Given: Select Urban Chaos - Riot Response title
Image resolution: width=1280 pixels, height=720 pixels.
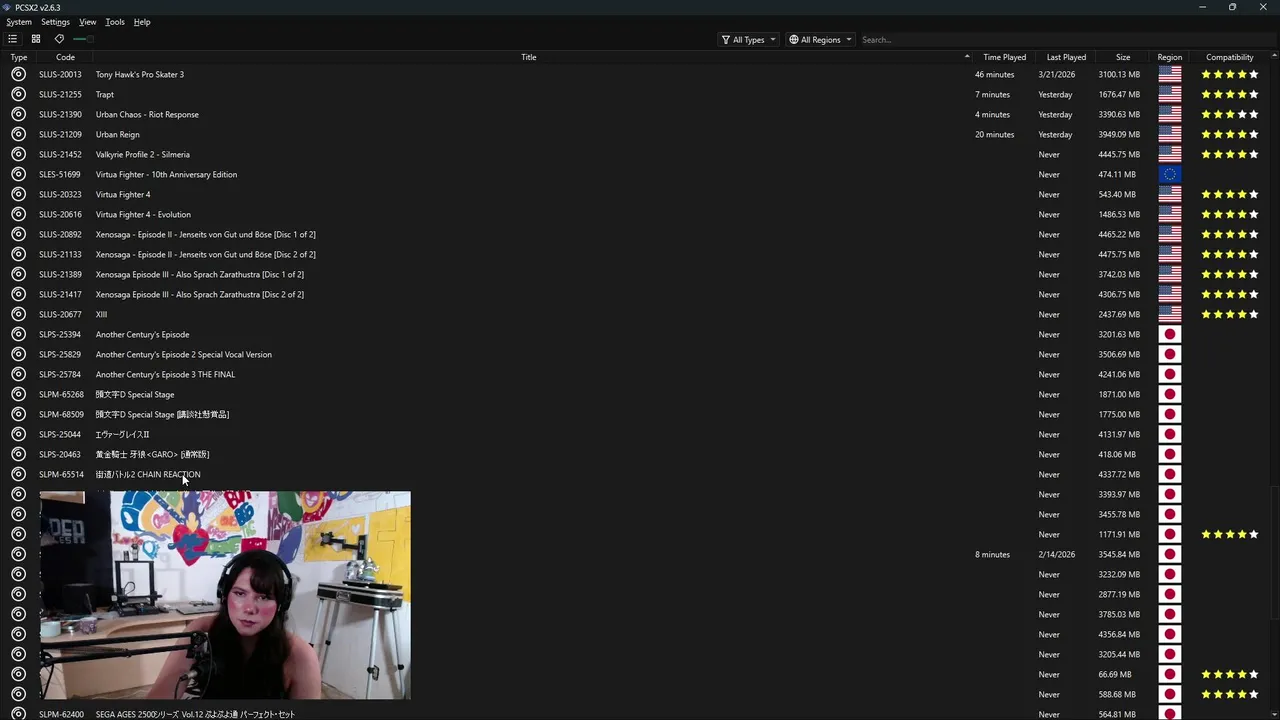Looking at the screenshot, I should coord(147,114).
